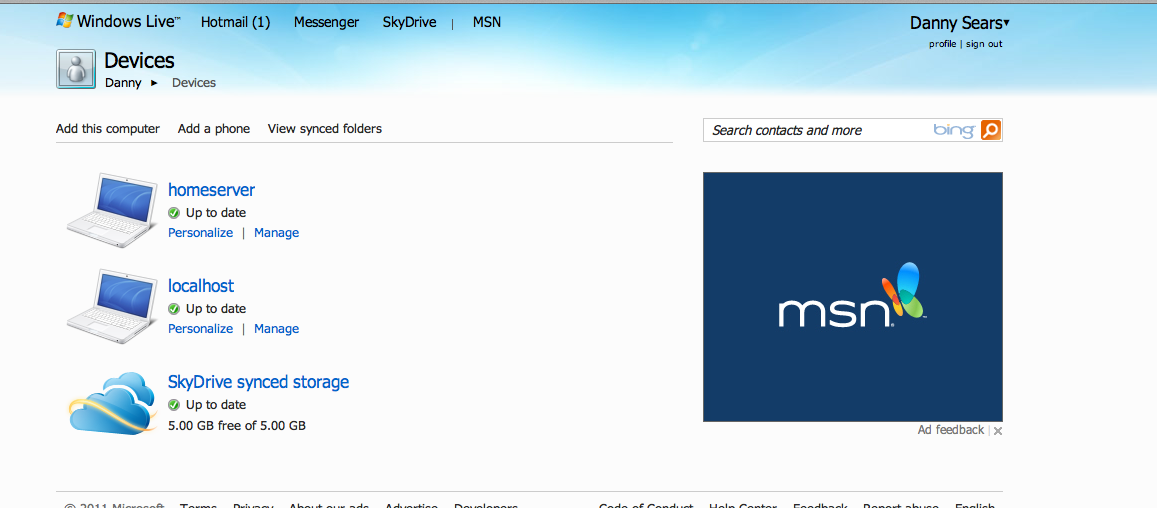Open Hotmail (1) in the top navigation
The width and height of the screenshot is (1157, 508).
coord(235,22)
